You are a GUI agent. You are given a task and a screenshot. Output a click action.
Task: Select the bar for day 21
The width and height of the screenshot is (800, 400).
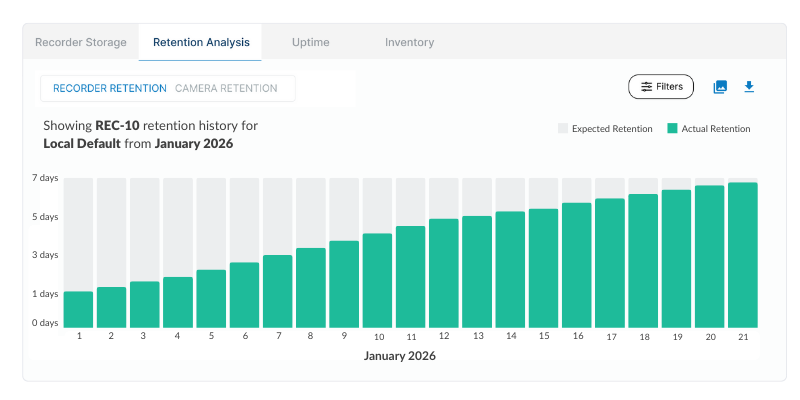click(x=742, y=254)
